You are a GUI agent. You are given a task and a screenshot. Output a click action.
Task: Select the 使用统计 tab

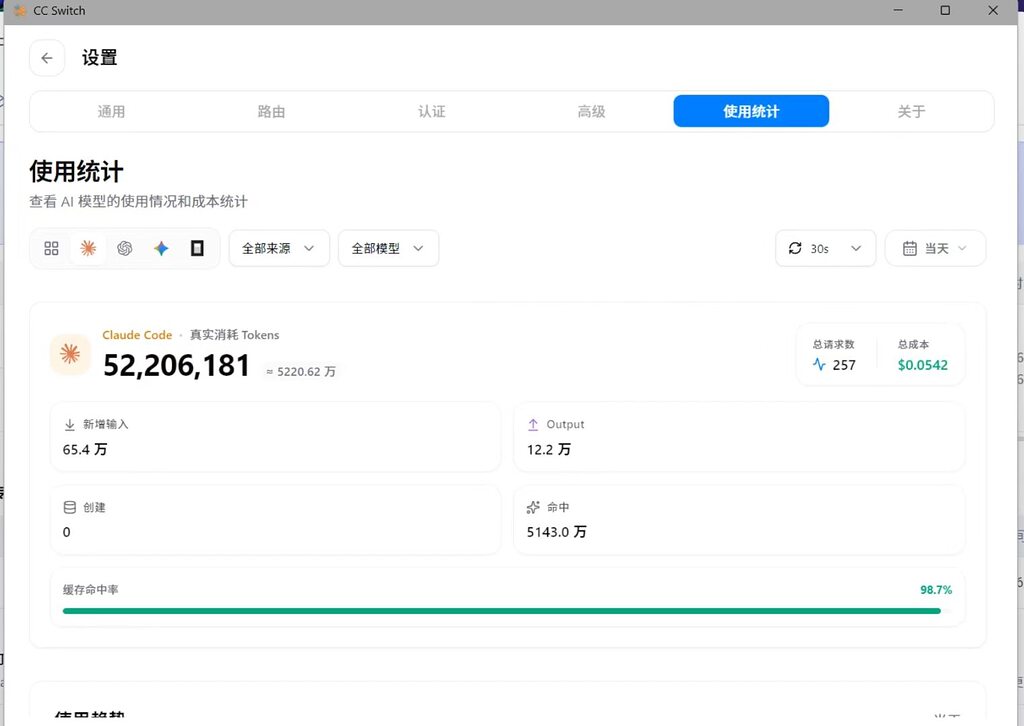pos(751,112)
